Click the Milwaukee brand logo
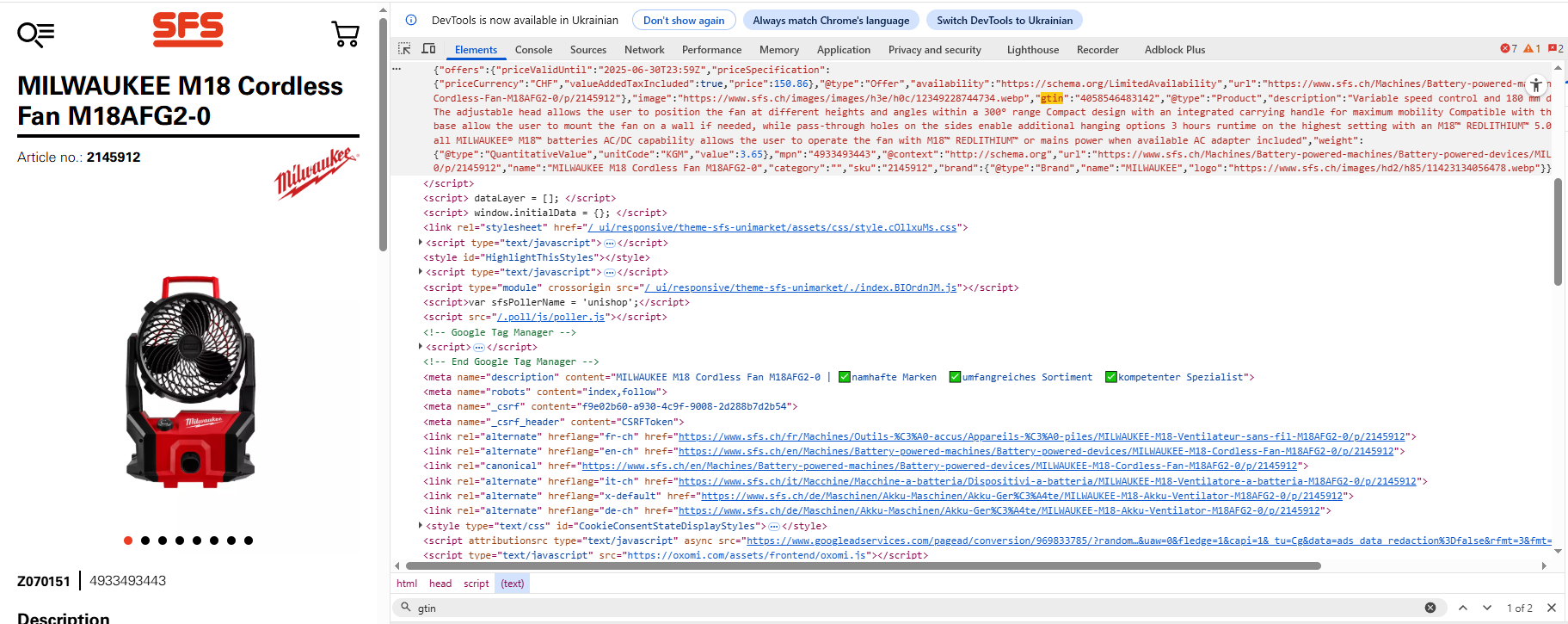 coord(316,173)
